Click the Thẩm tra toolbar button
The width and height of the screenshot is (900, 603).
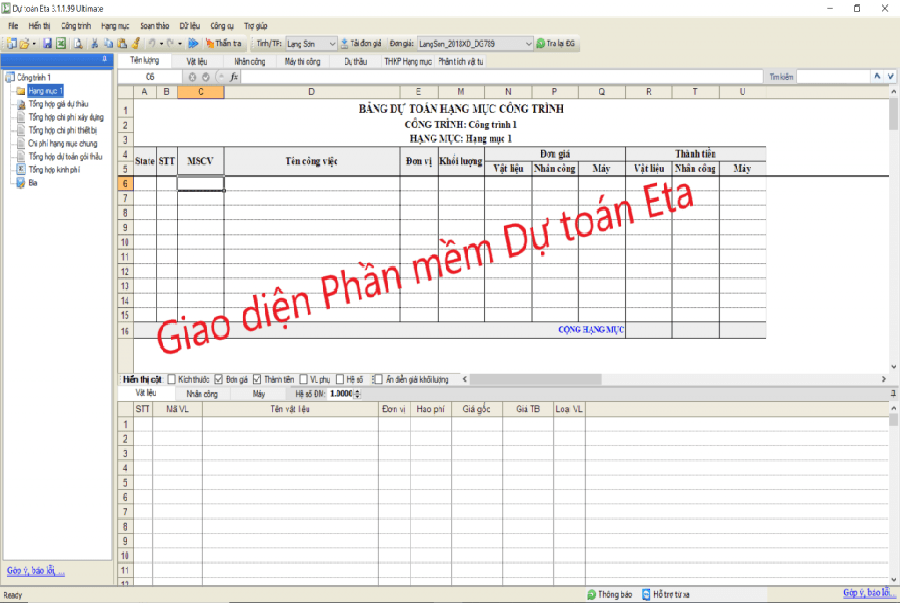224,44
